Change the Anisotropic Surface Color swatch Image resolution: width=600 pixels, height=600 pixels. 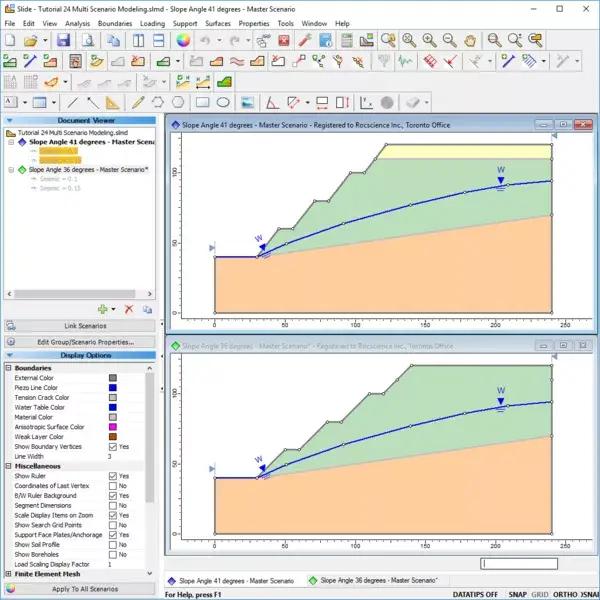click(x=113, y=427)
